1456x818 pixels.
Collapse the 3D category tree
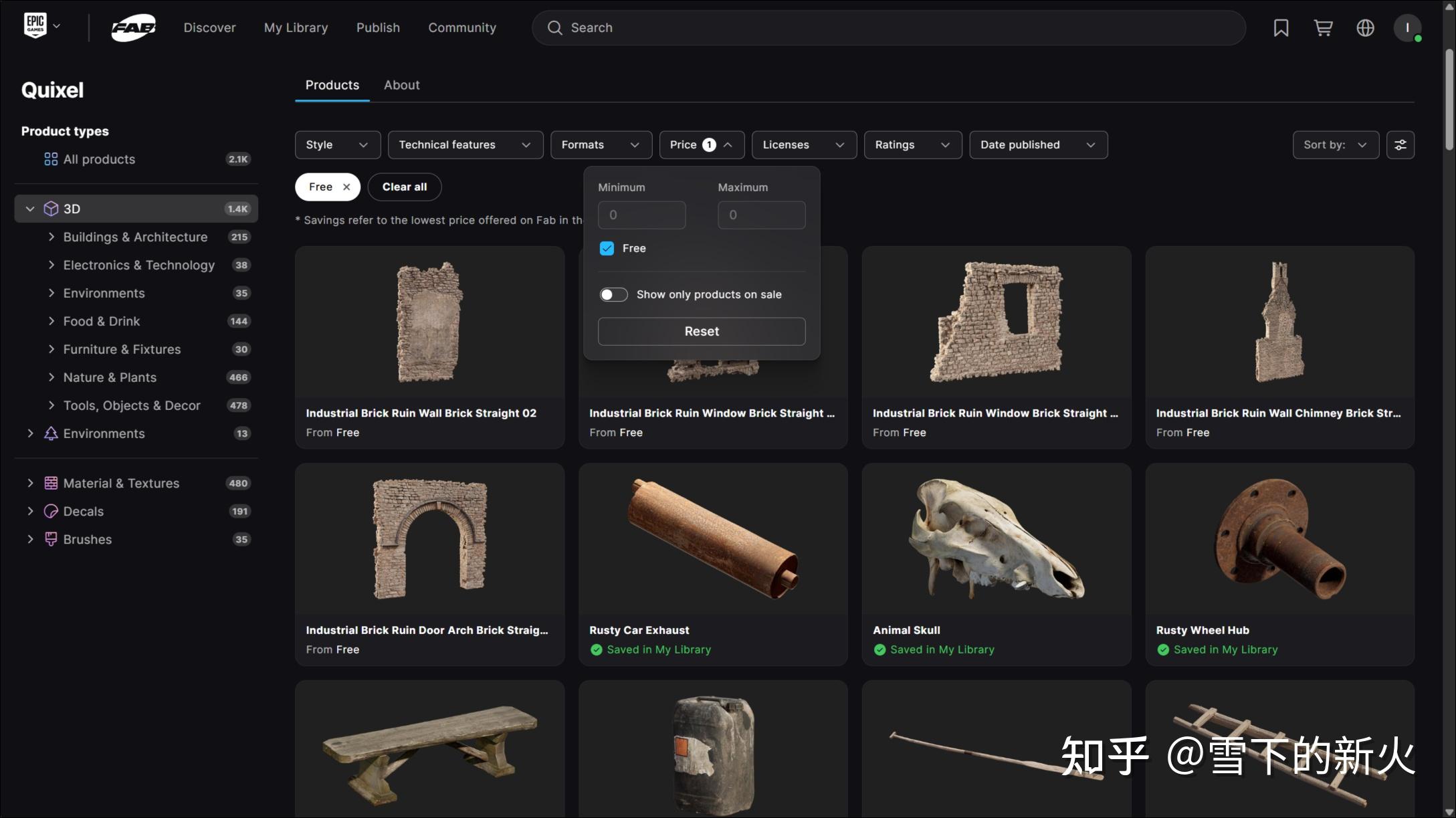(x=30, y=209)
